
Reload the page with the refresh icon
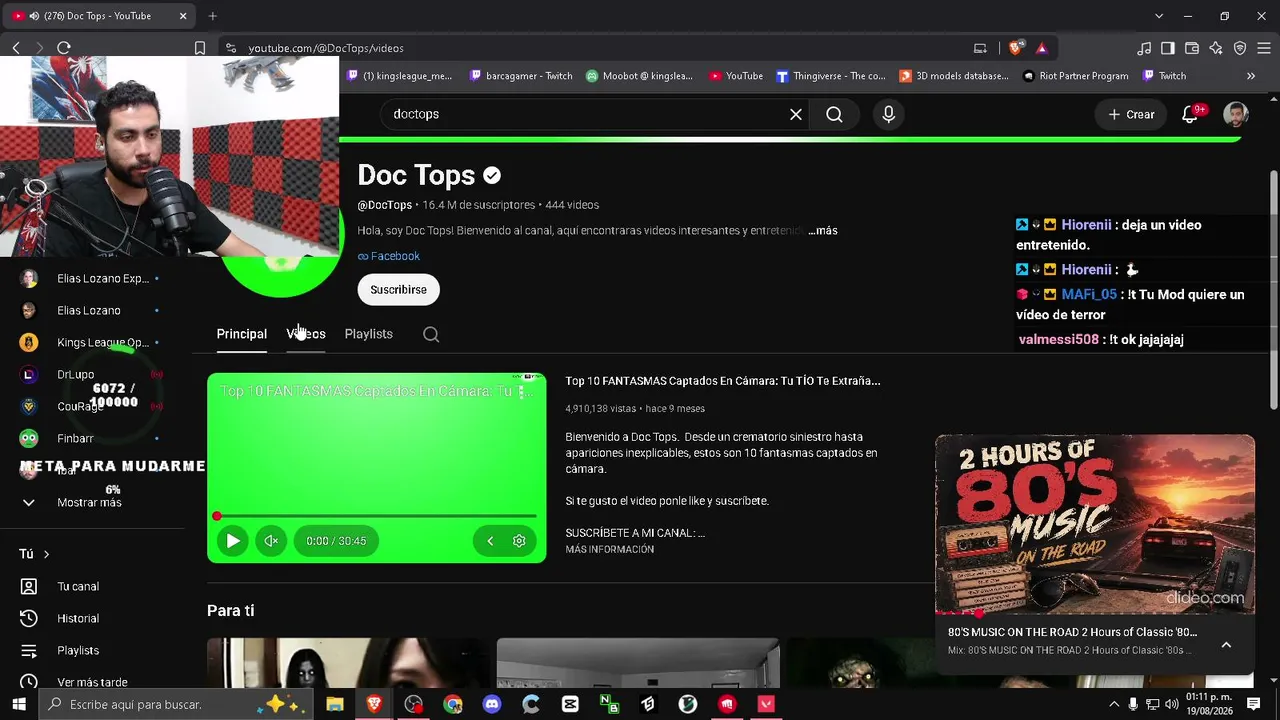(64, 48)
